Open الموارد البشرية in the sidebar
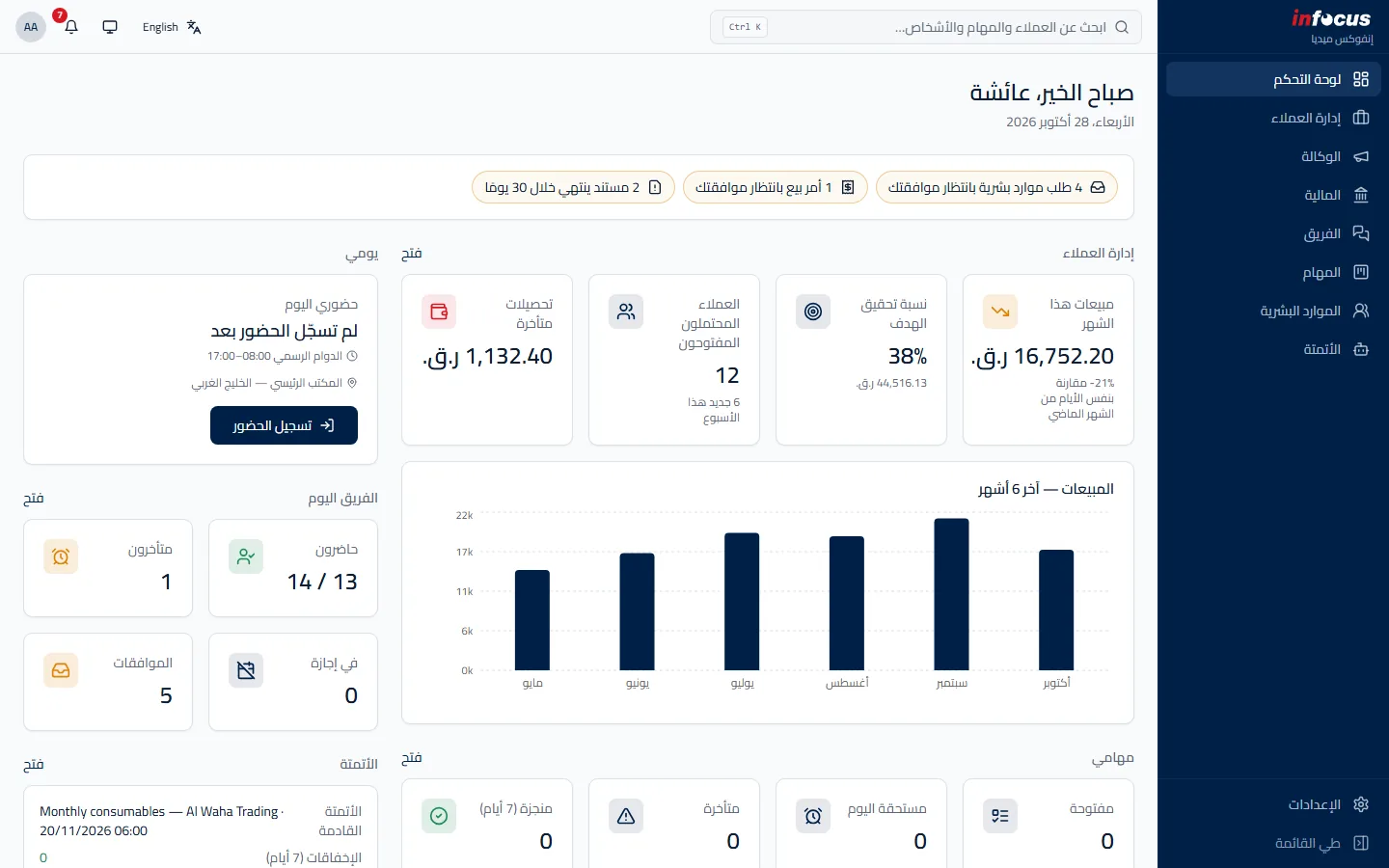Screen dimensions: 1389x868 [x=1273, y=311]
